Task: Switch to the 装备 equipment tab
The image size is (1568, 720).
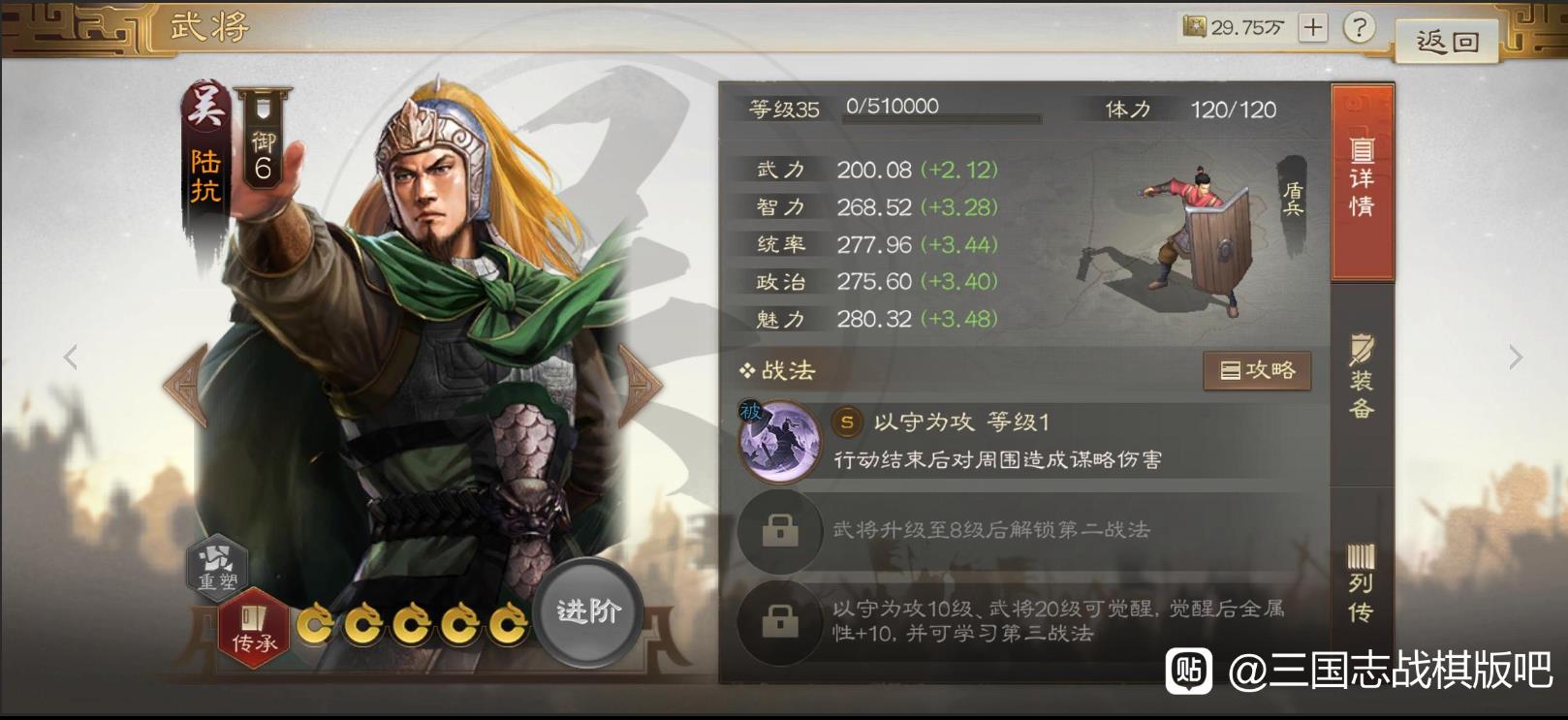Action: pos(1363,378)
